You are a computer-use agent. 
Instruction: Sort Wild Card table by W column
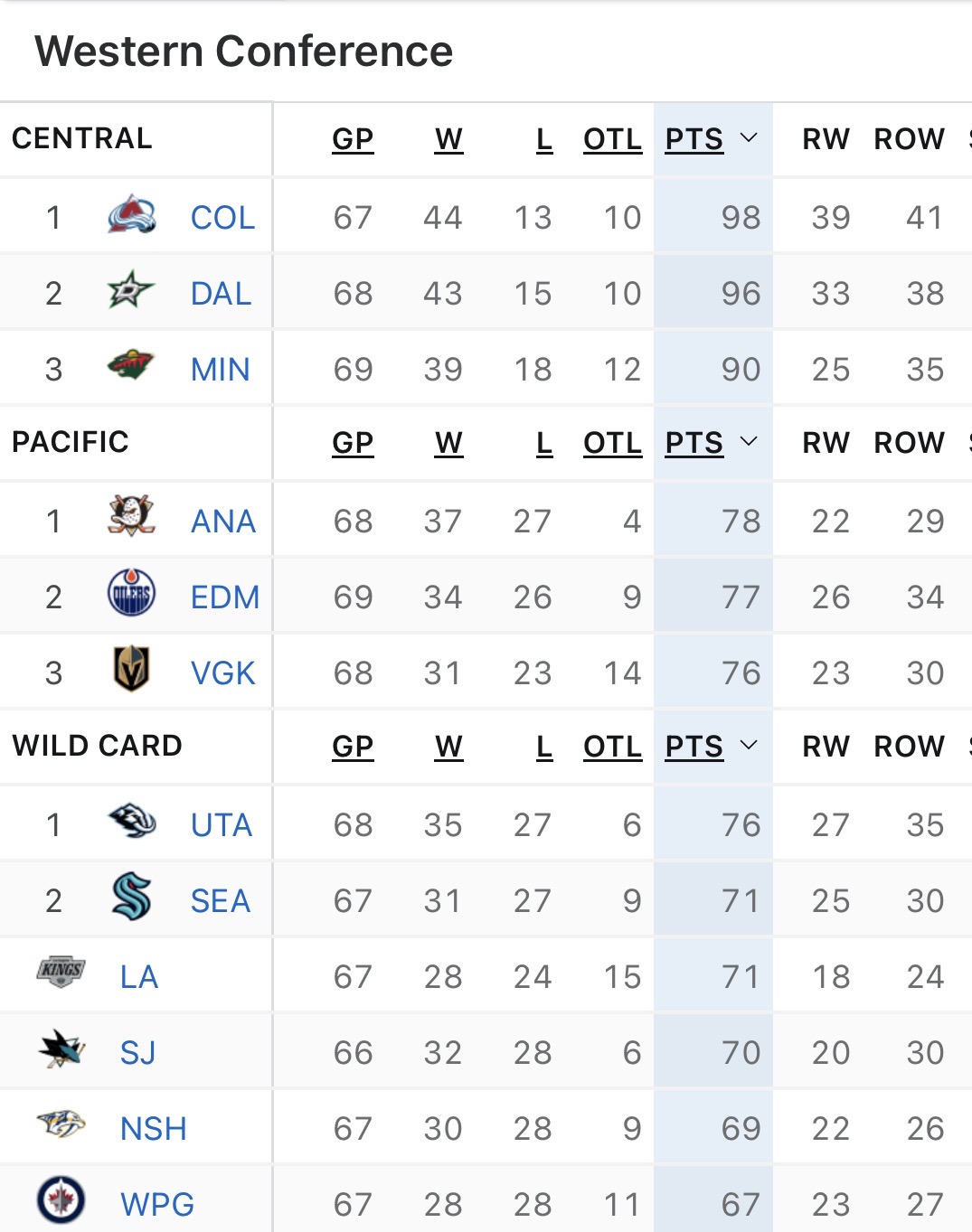pos(448,747)
